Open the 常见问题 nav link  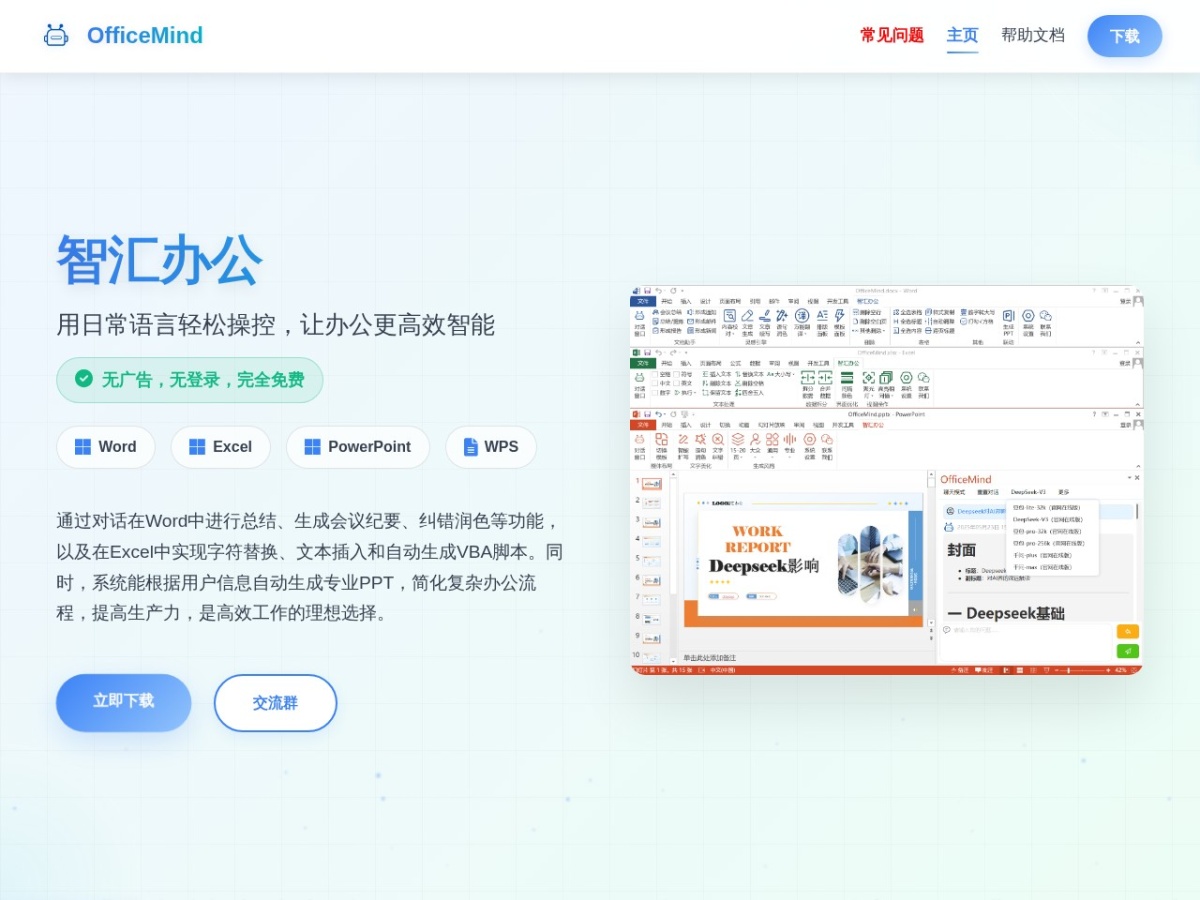click(x=892, y=35)
